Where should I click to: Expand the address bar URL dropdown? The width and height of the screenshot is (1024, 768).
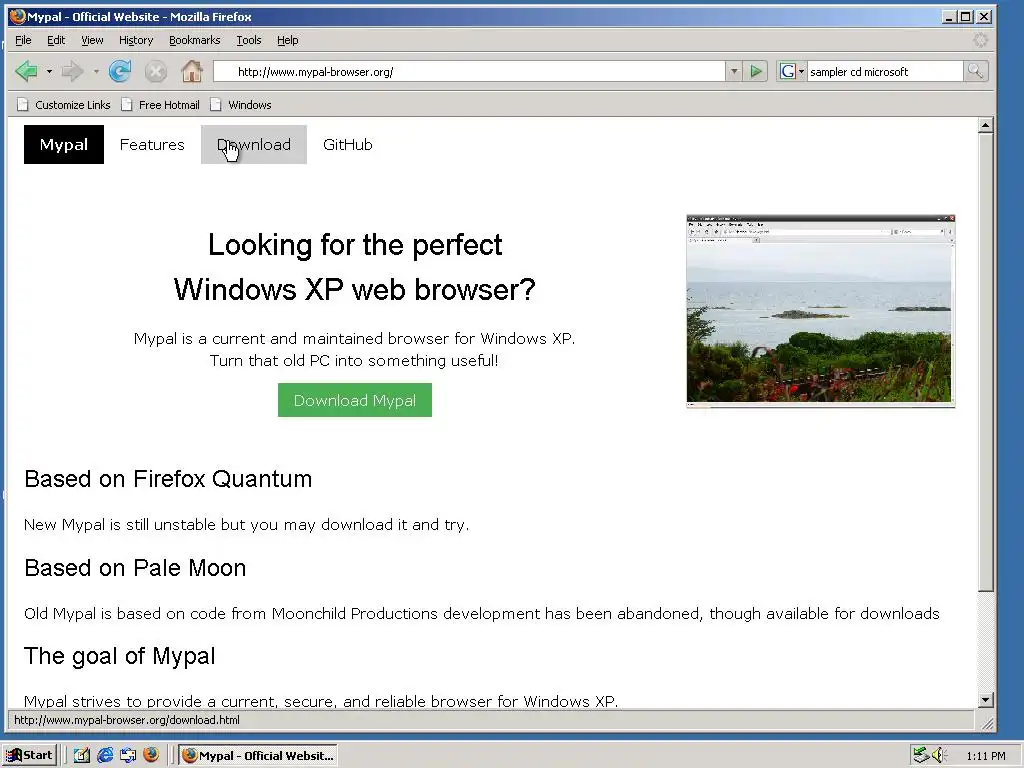click(x=734, y=71)
